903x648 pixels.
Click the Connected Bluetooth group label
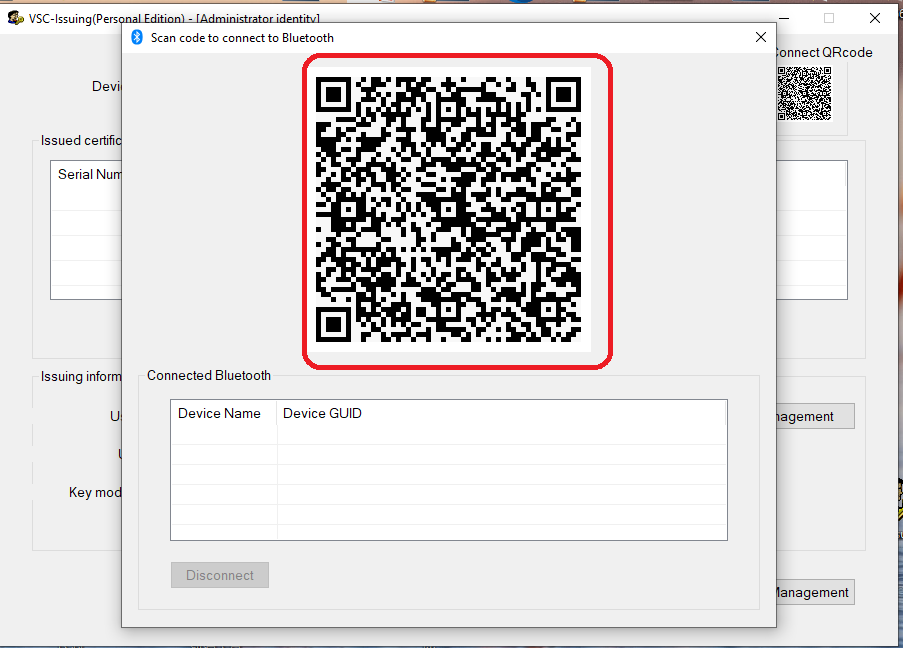209,376
